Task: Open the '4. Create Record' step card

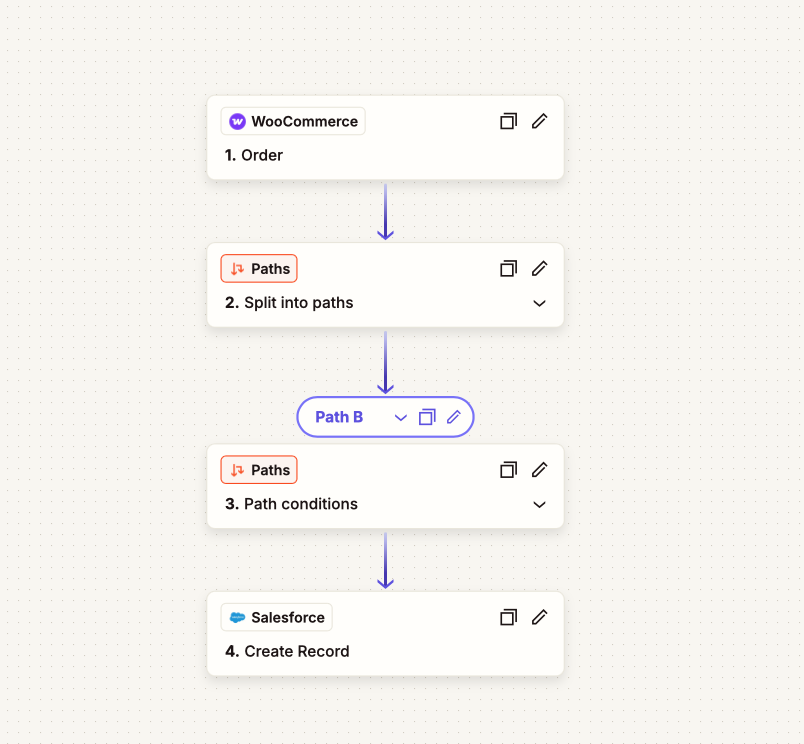Action: click(385, 634)
